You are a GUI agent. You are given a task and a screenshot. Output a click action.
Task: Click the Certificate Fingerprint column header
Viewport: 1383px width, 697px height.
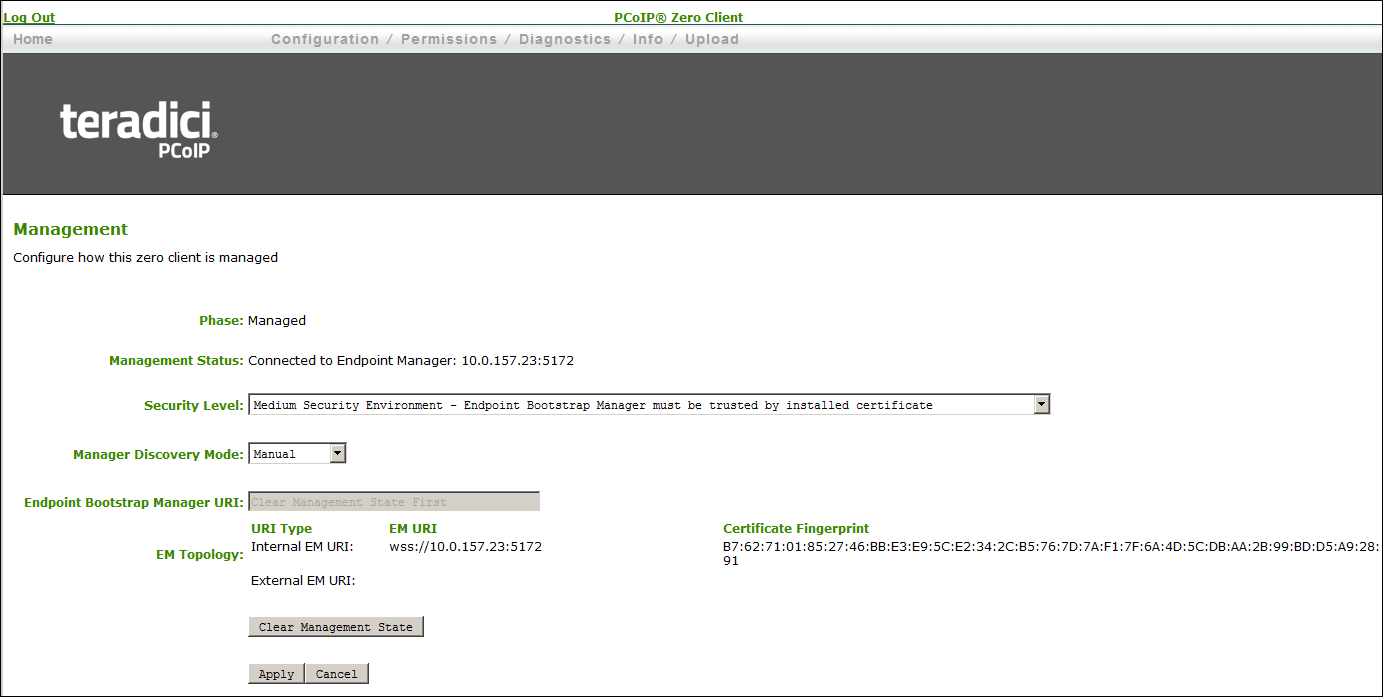pos(796,528)
